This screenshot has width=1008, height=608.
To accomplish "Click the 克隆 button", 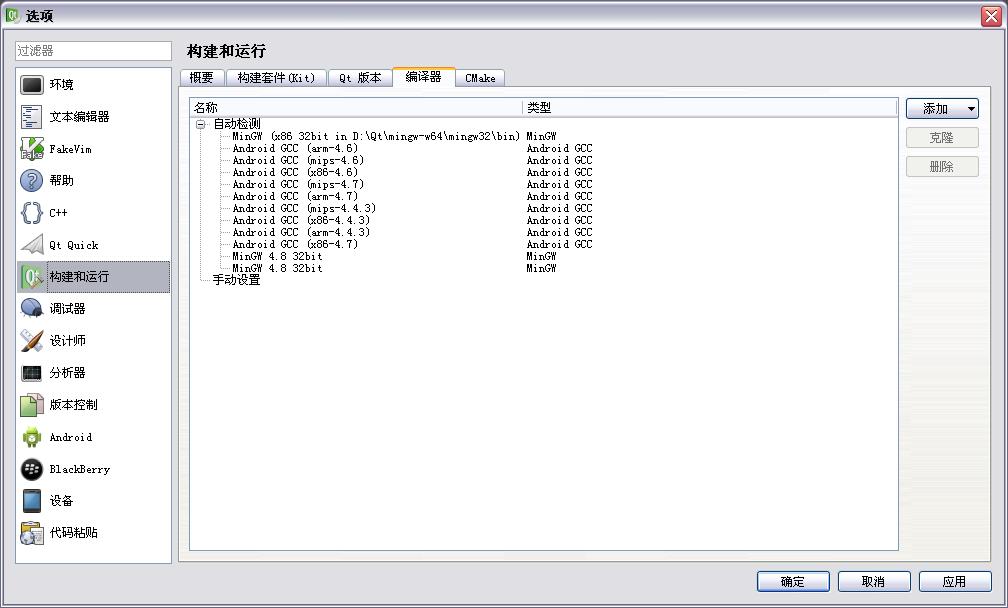I will point(942,138).
